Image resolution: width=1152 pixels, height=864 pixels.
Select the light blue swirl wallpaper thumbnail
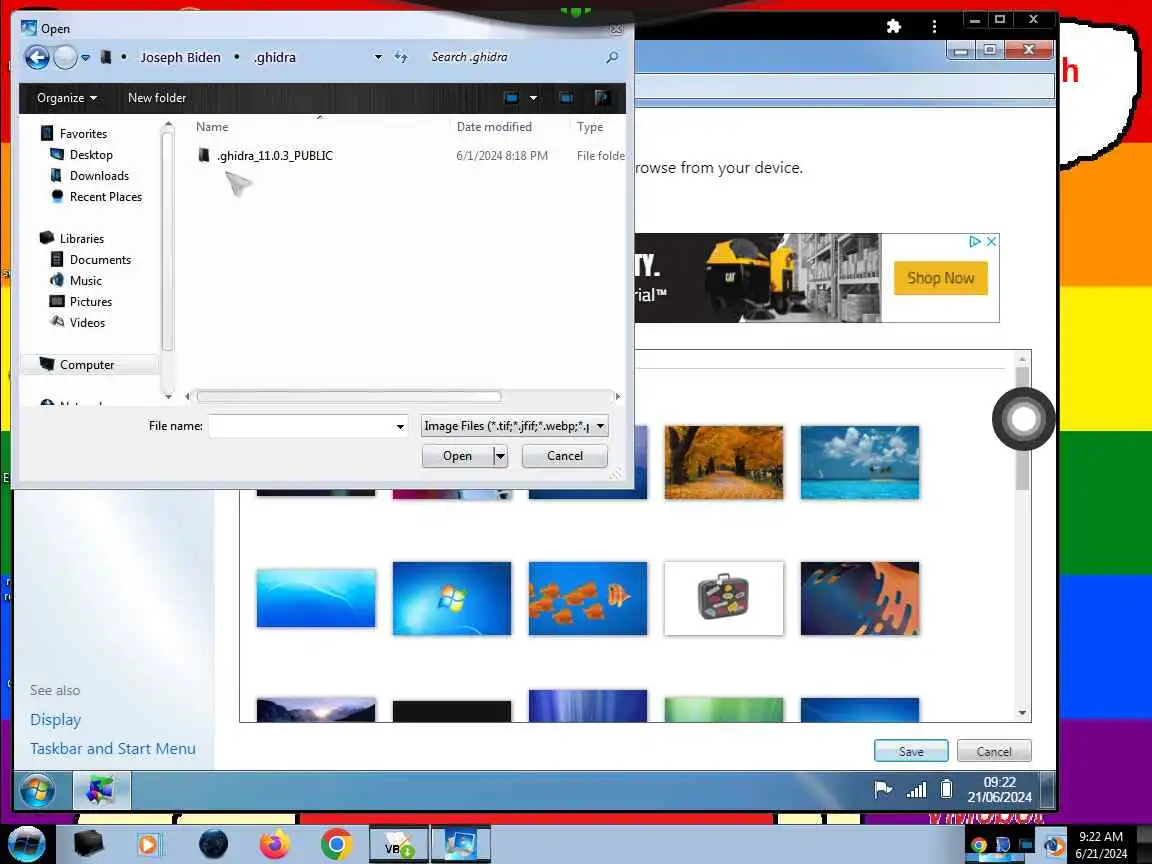(x=316, y=598)
